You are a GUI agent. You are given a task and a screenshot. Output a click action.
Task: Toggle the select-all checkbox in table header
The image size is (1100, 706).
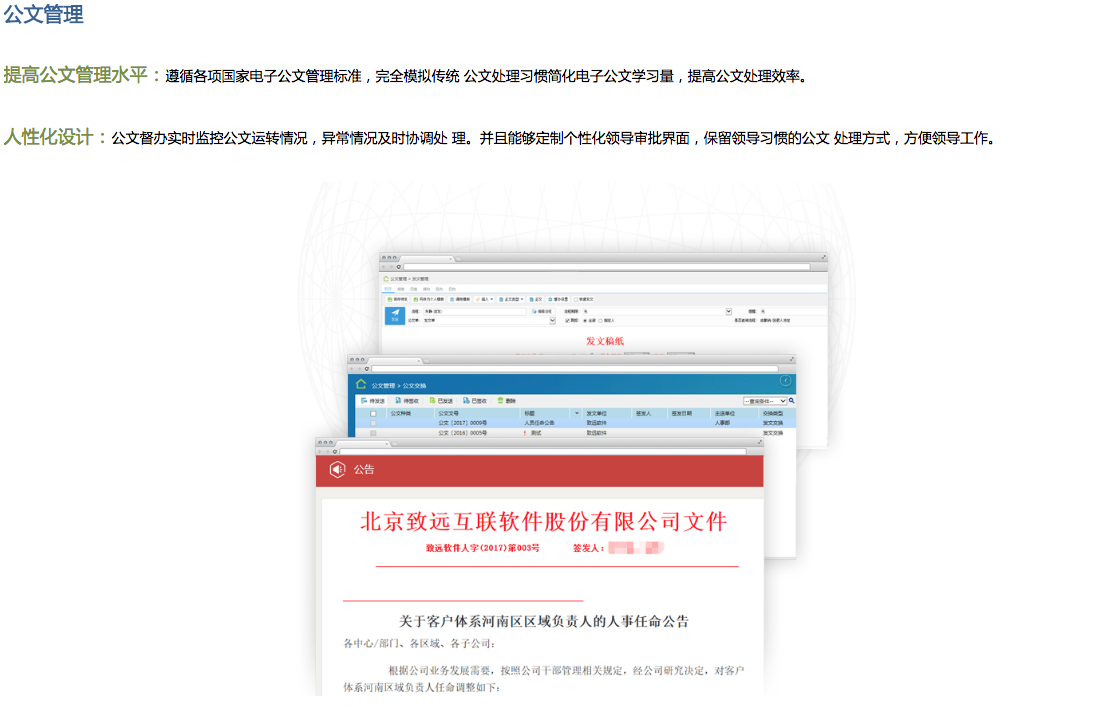(374, 413)
